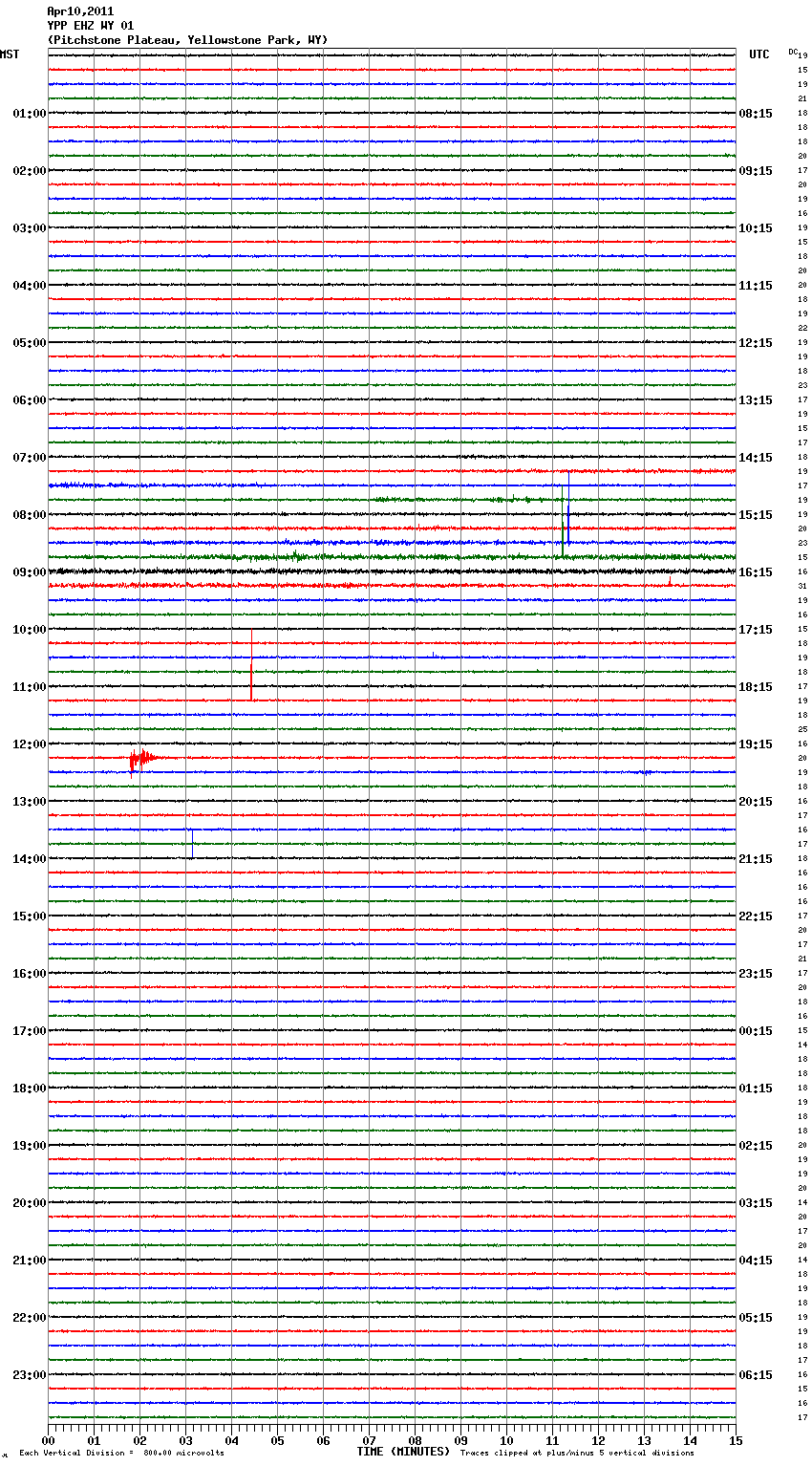This screenshot has height=1466, width=812.
Task: Click the UTC label "00:15"
Action: [x=756, y=1031]
